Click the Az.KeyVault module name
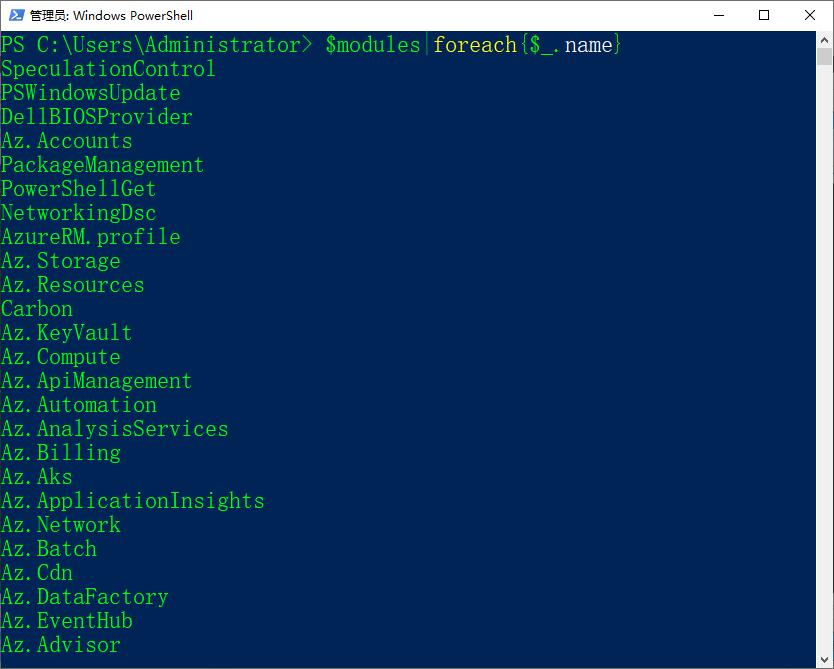Screen dimensions: 834x669 point(66,332)
